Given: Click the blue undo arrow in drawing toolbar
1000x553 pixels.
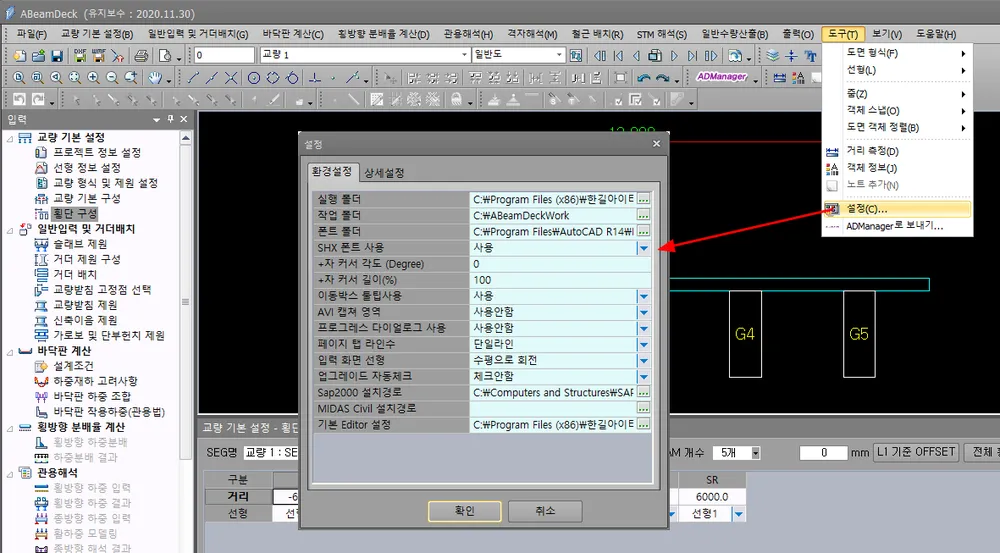Looking at the screenshot, I should [x=643, y=78].
